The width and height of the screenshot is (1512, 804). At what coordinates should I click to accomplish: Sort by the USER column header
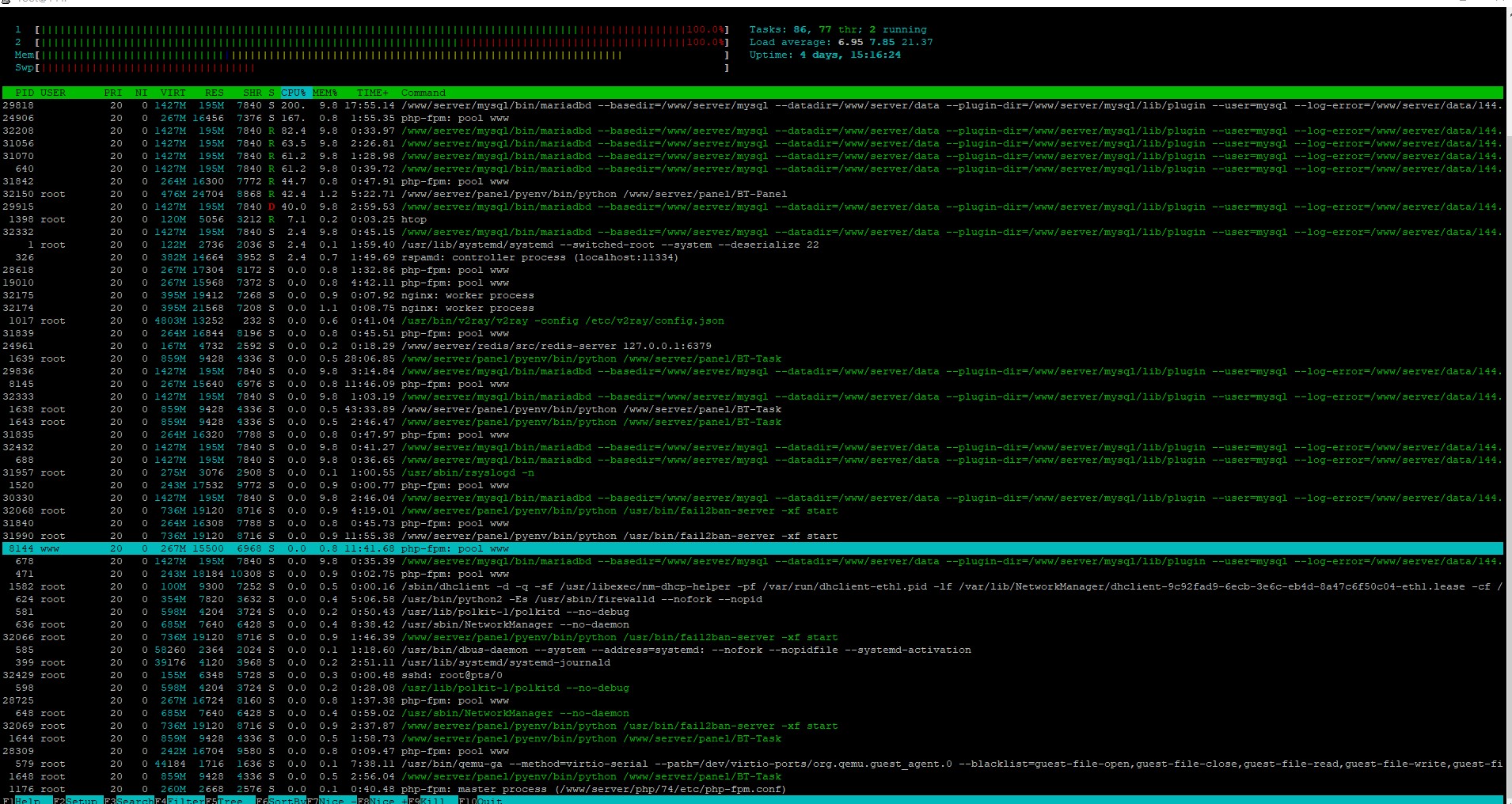pos(53,93)
